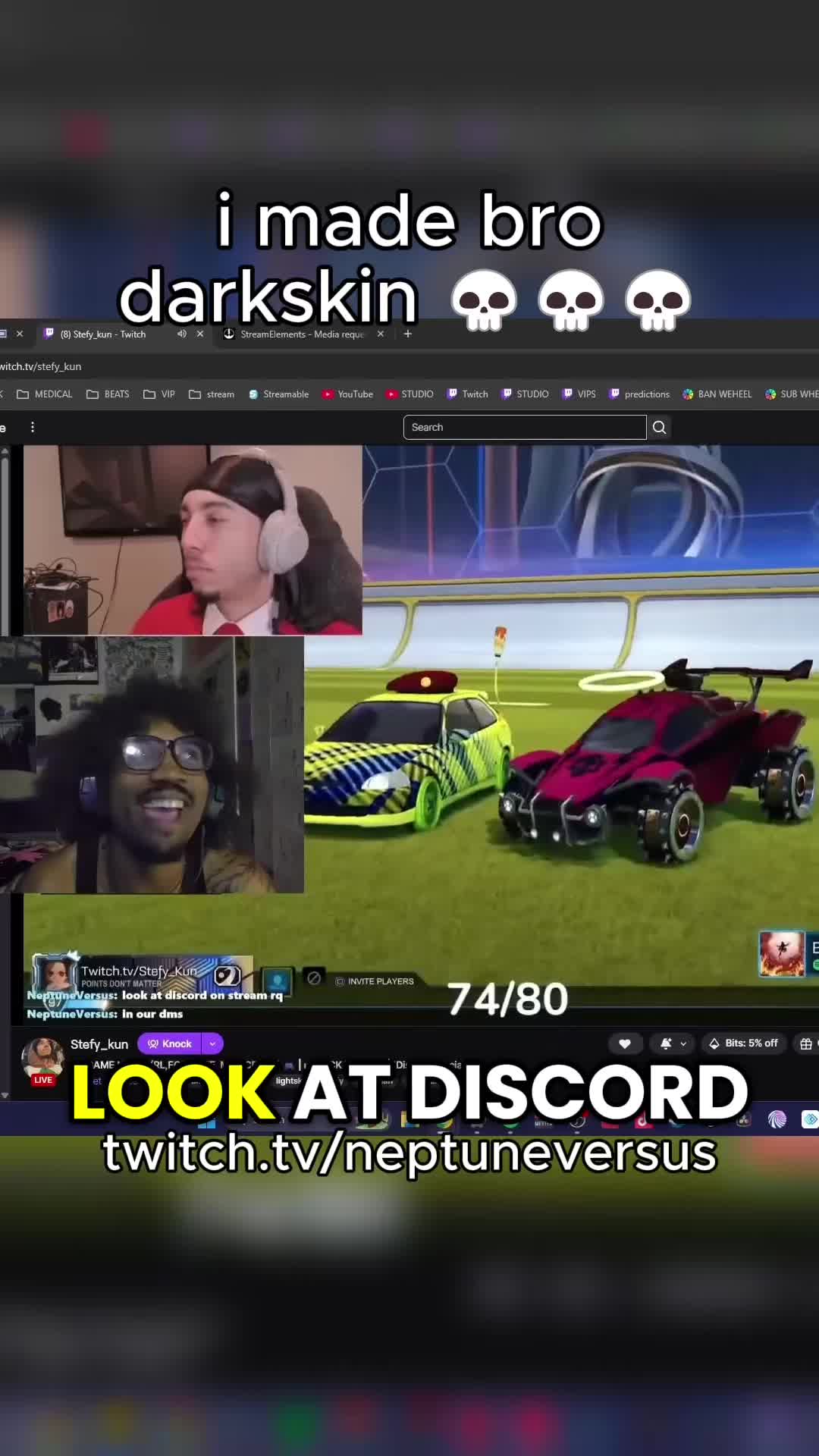Click the Knock button on Stefy_kun channel
The height and width of the screenshot is (1456, 819).
[x=170, y=1043]
